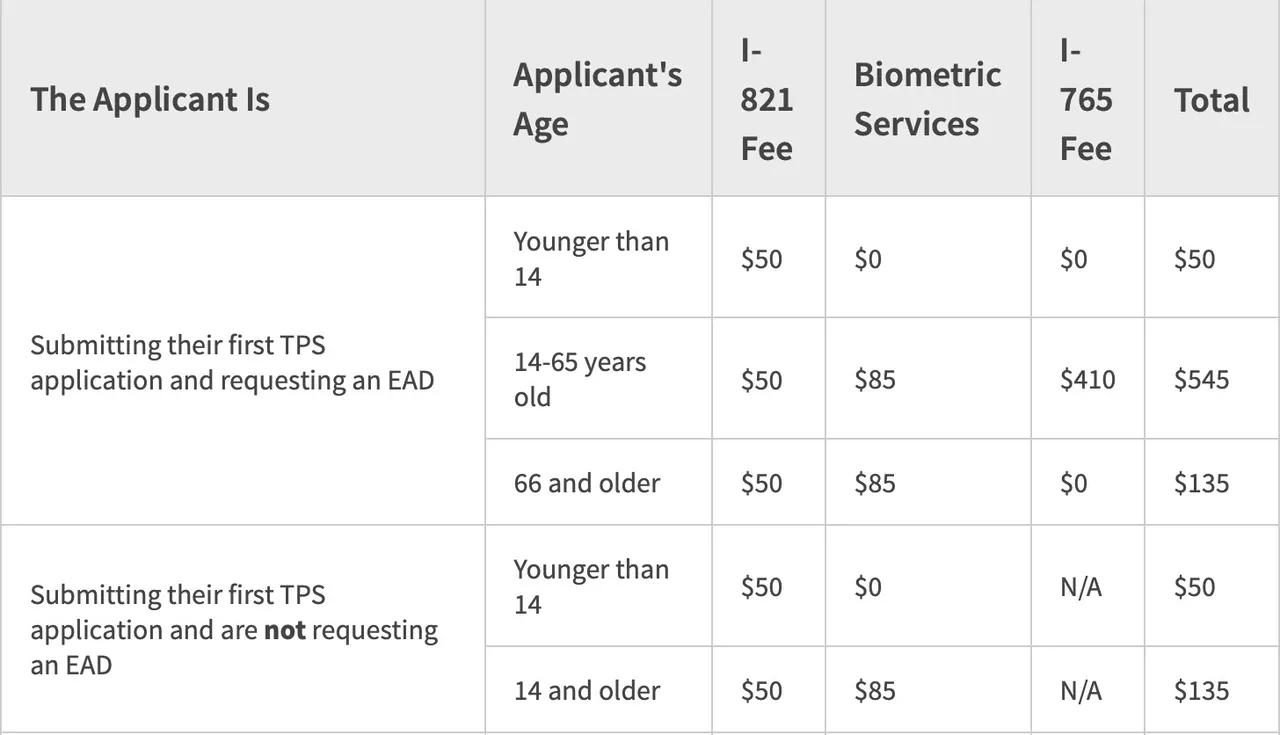
Task: Select the "not requesting an EAD" applicant cell
Action: [x=234, y=630]
